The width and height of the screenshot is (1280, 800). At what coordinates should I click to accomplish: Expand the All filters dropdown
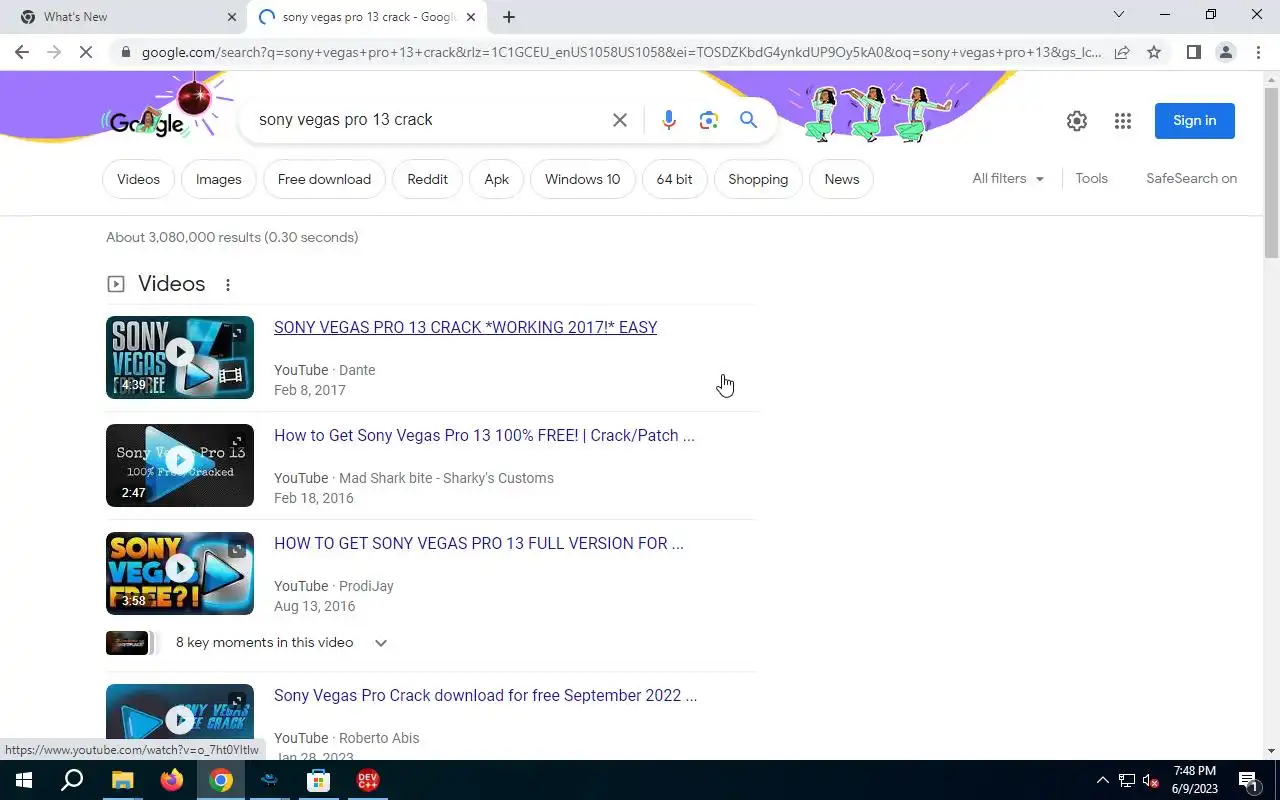tap(1008, 178)
